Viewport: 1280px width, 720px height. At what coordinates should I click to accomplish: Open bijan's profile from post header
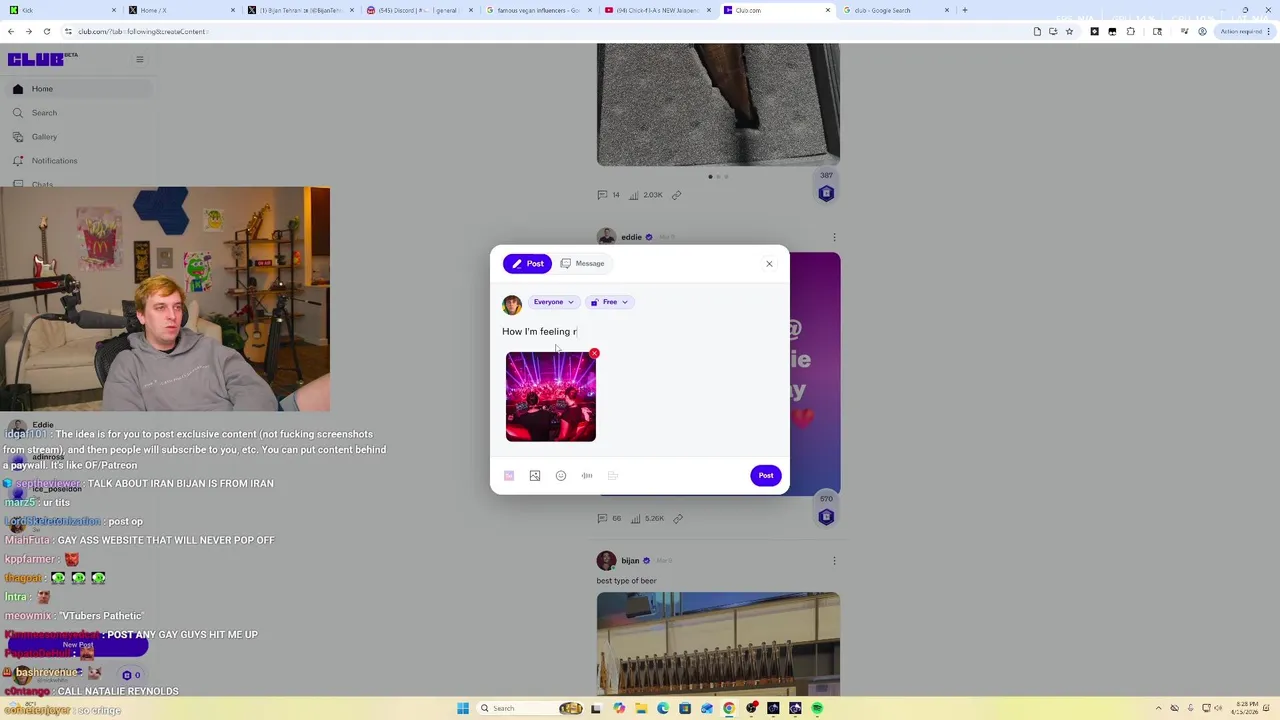[x=630, y=561]
